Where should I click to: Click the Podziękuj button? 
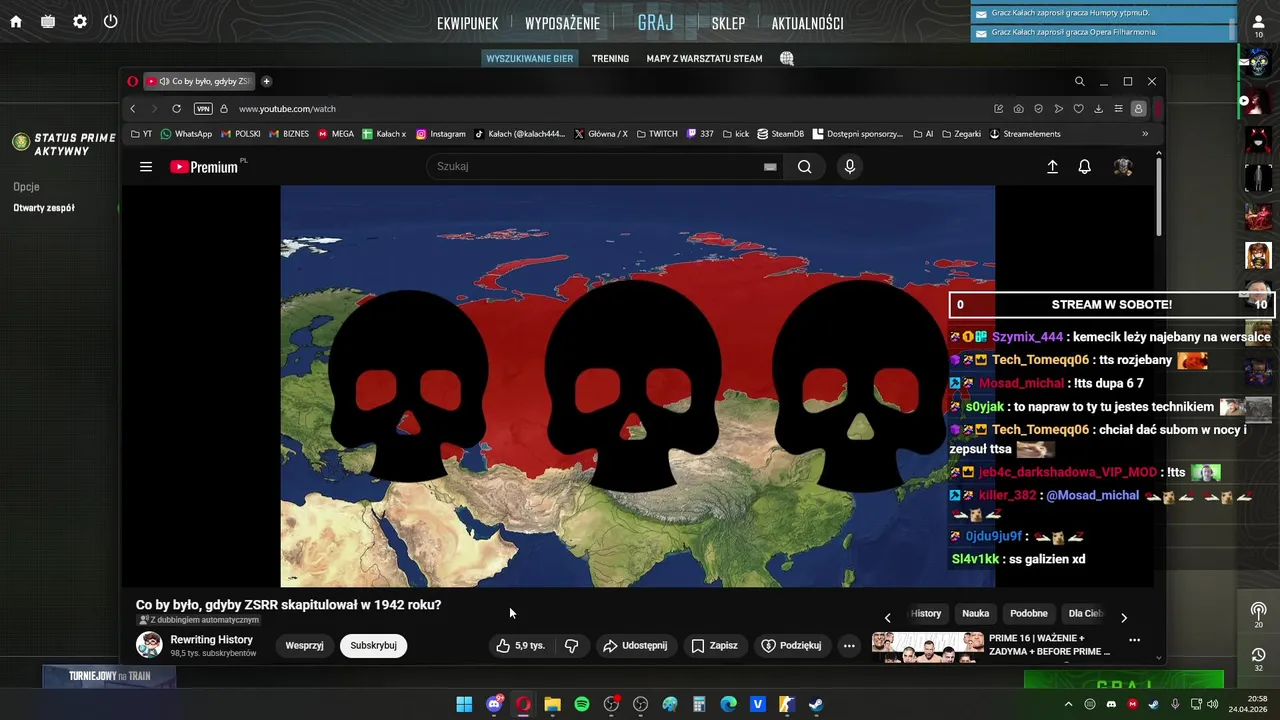pyautogui.click(x=791, y=646)
